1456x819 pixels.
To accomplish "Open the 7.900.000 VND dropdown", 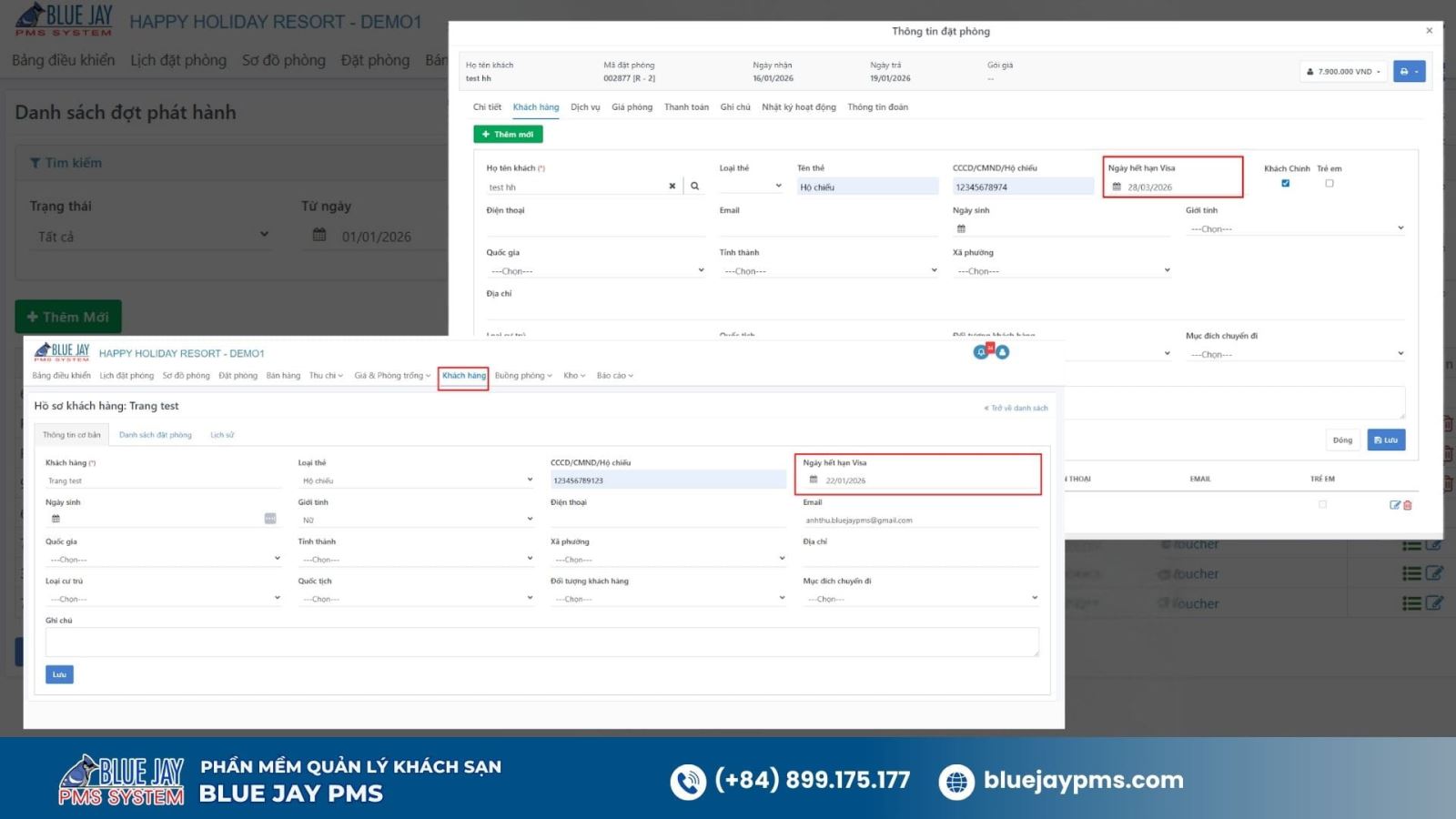I will tap(1343, 72).
